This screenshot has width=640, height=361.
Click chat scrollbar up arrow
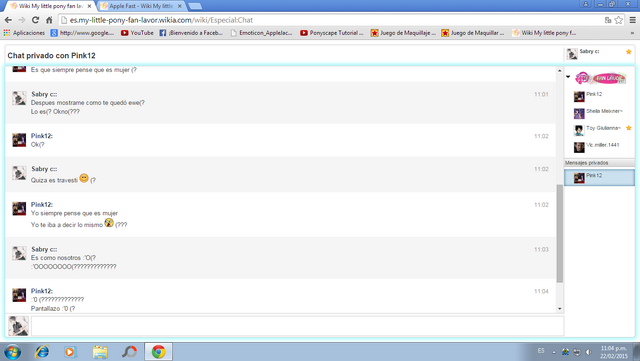(560, 71)
